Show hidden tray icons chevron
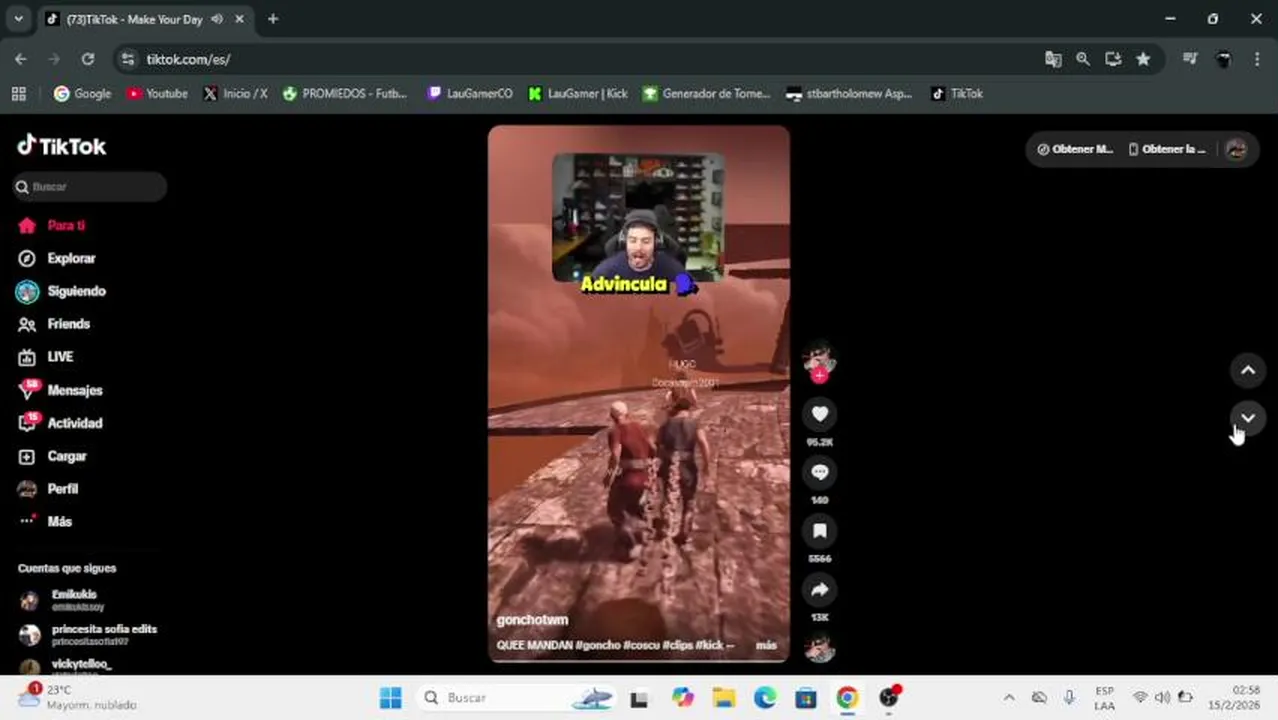This screenshot has height=720, width=1278. (1009, 698)
